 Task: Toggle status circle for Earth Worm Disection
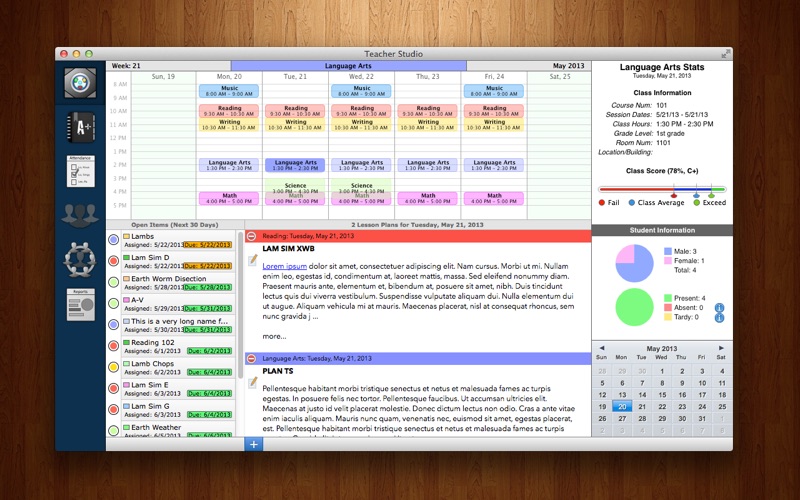point(114,282)
